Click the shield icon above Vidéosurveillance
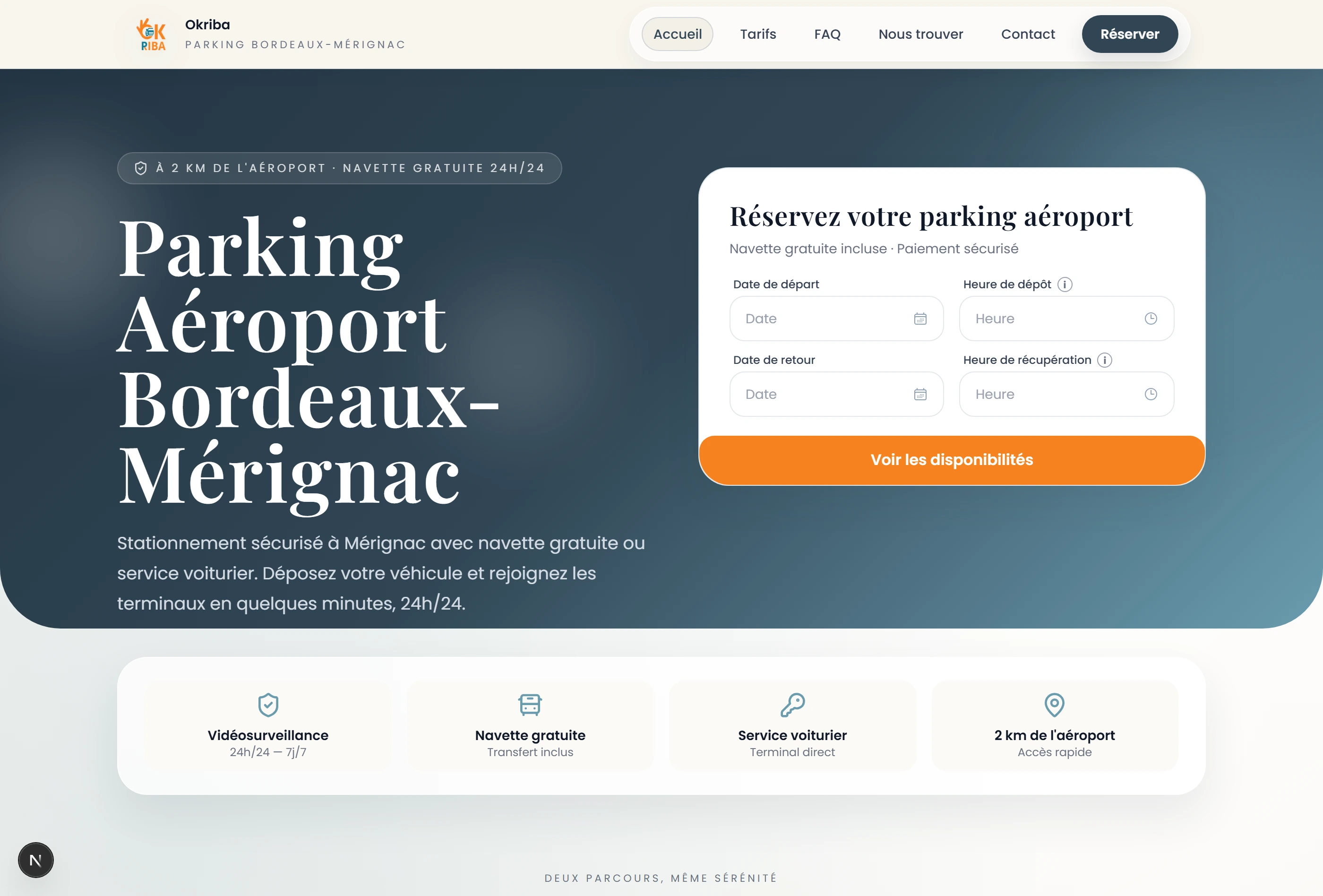This screenshot has width=1323, height=896. pyautogui.click(x=268, y=705)
